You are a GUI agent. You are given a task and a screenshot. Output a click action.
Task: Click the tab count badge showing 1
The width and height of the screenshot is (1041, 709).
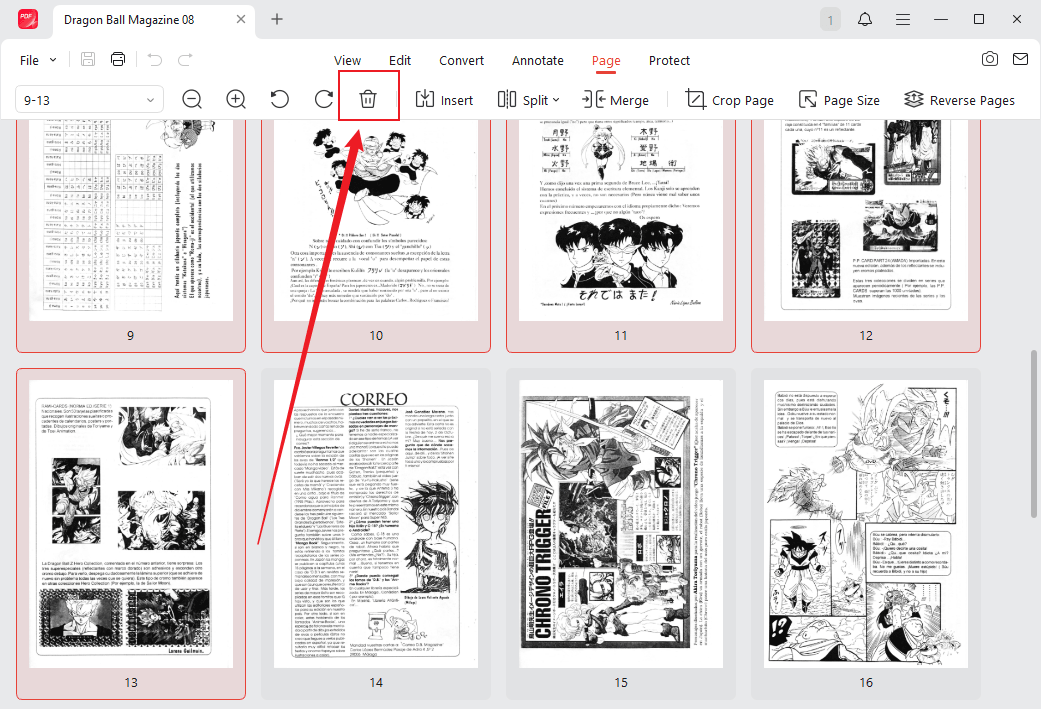click(x=830, y=19)
